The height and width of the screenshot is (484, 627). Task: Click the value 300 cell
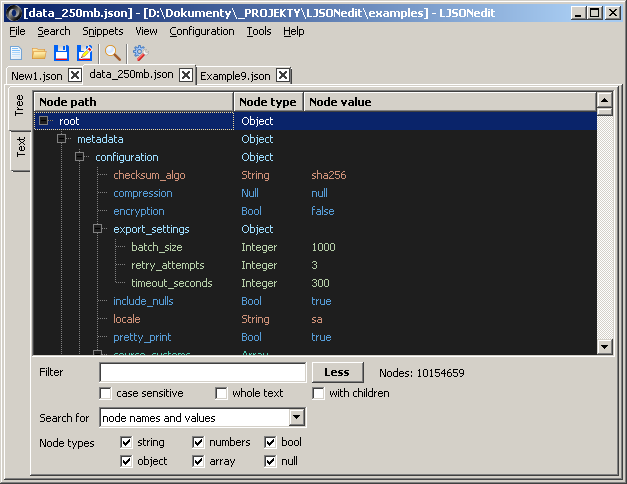[320, 283]
